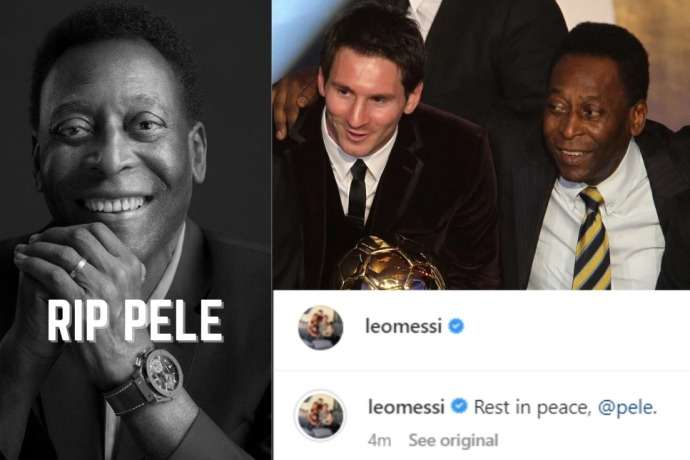Viewport: 690px width, 460px height.
Task: Click the 'See original' translation link
Action: click(453, 440)
